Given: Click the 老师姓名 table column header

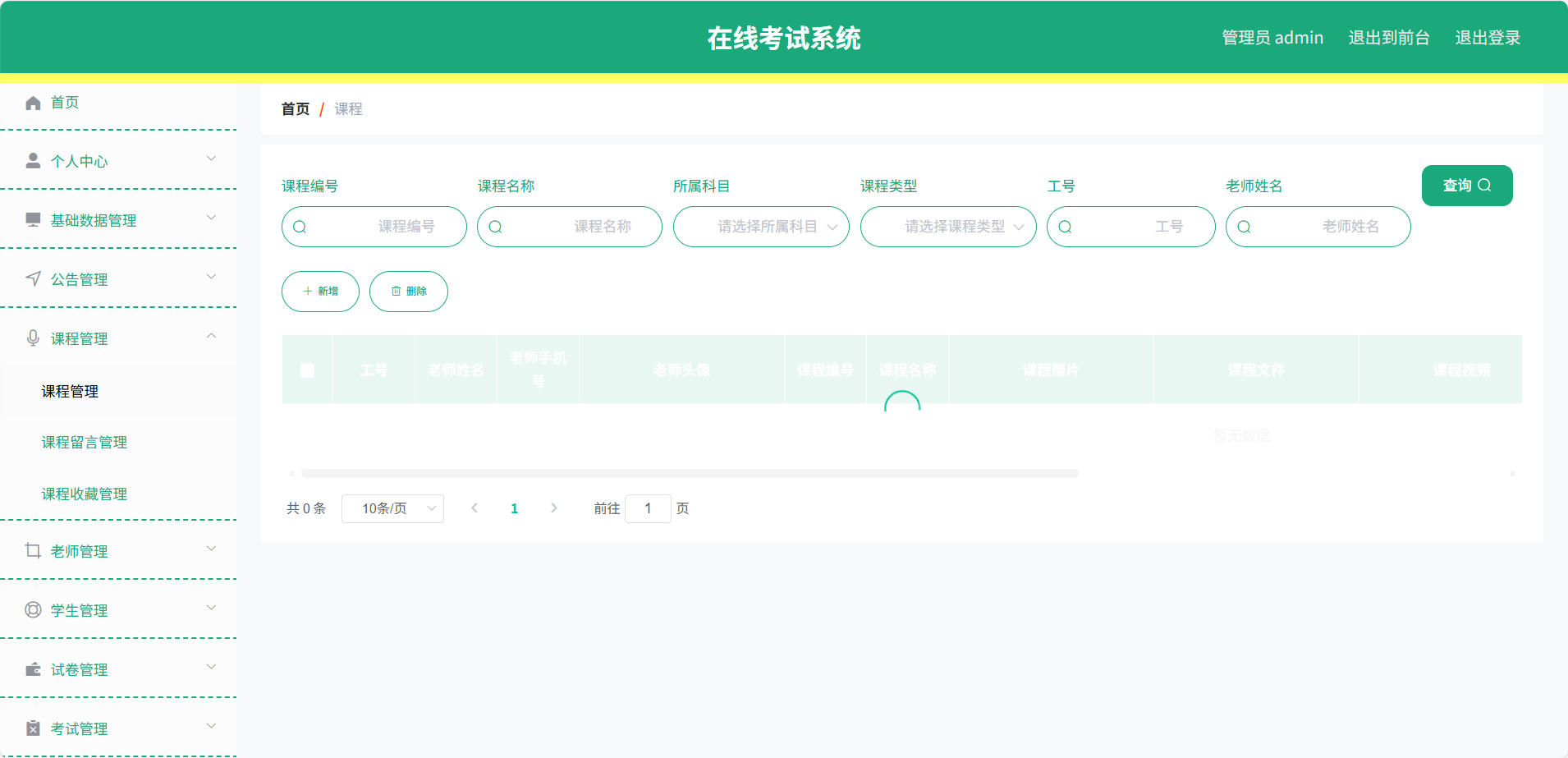Looking at the screenshot, I should point(456,370).
